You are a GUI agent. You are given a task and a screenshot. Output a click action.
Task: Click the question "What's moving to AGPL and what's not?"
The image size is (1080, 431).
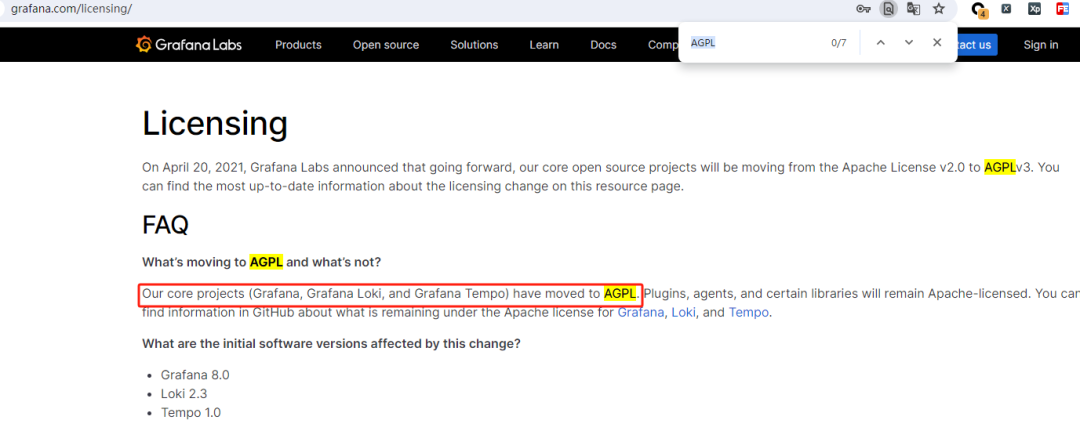click(x=261, y=262)
